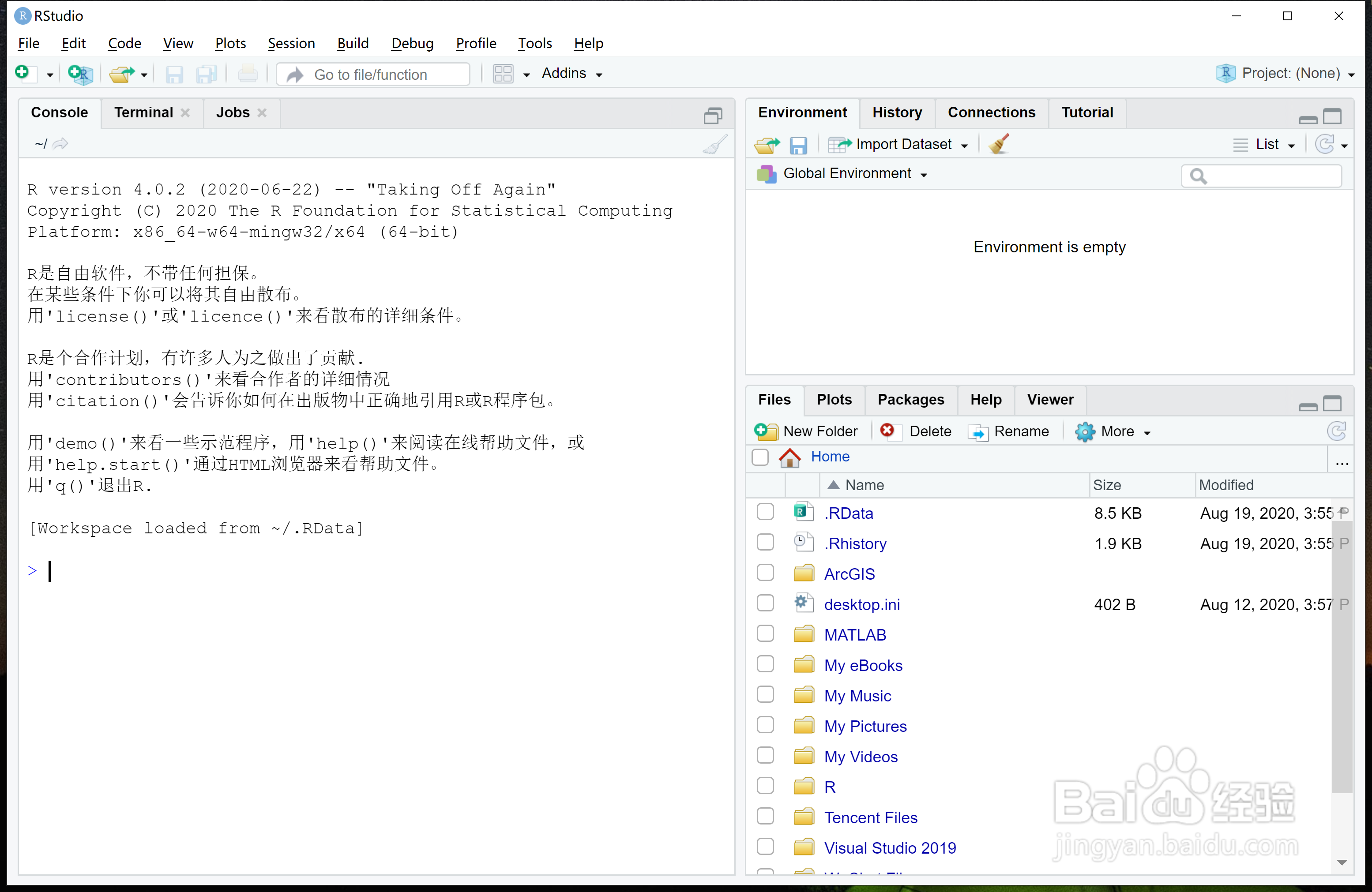Viewport: 1372px width, 892px height.
Task: Check the My eBooks checkbox
Action: (765, 664)
